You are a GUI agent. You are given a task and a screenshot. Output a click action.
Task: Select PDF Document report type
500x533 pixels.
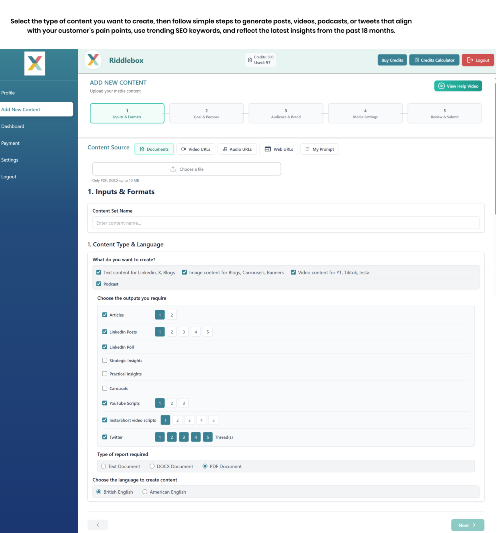pyautogui.click(x=205, y=466)
